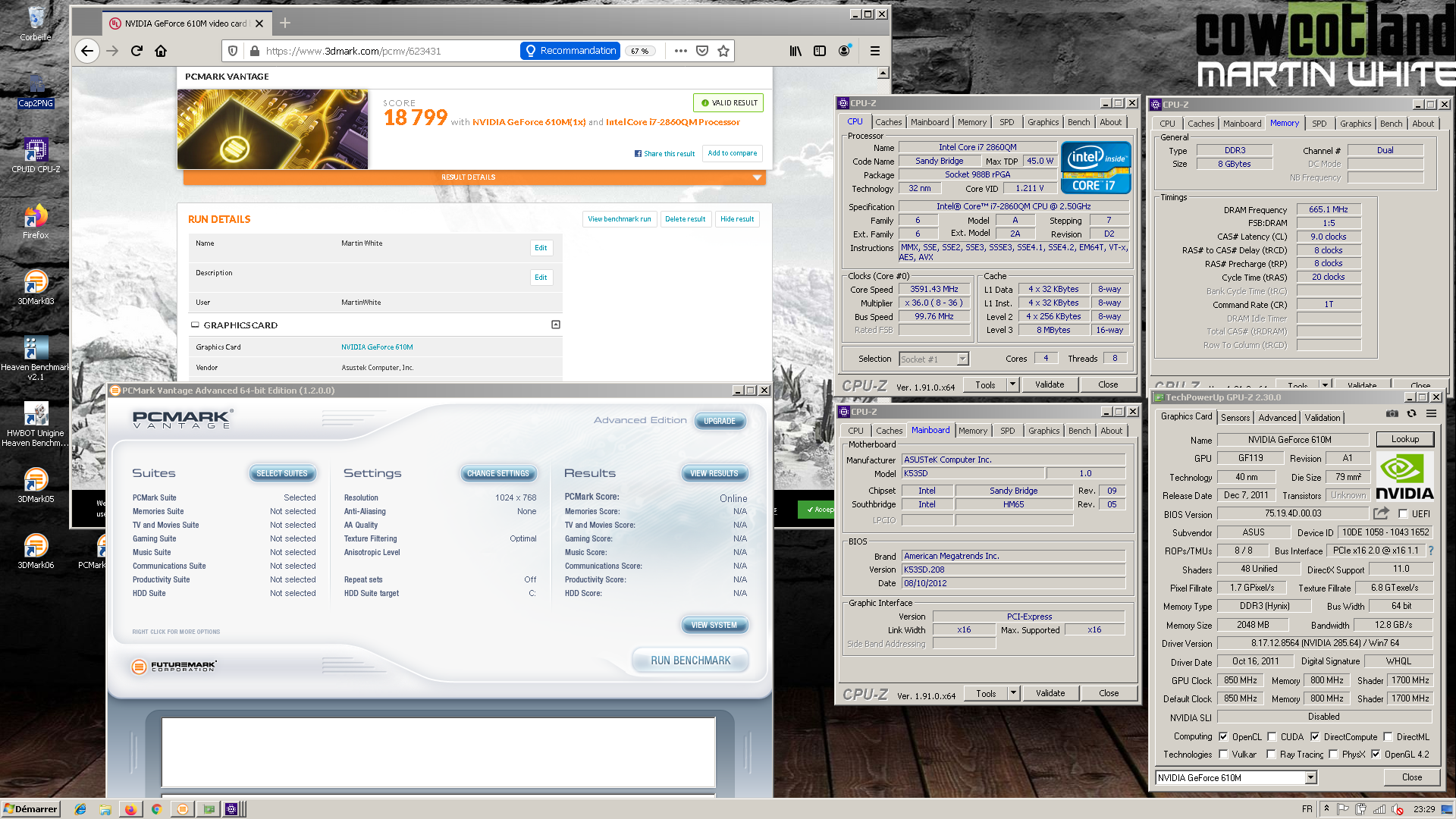This screenshot has height=819, width=1456.
Task: Open Heaven Benchmark v2.1 desktop icon
Action: click(x=36, y=358)
